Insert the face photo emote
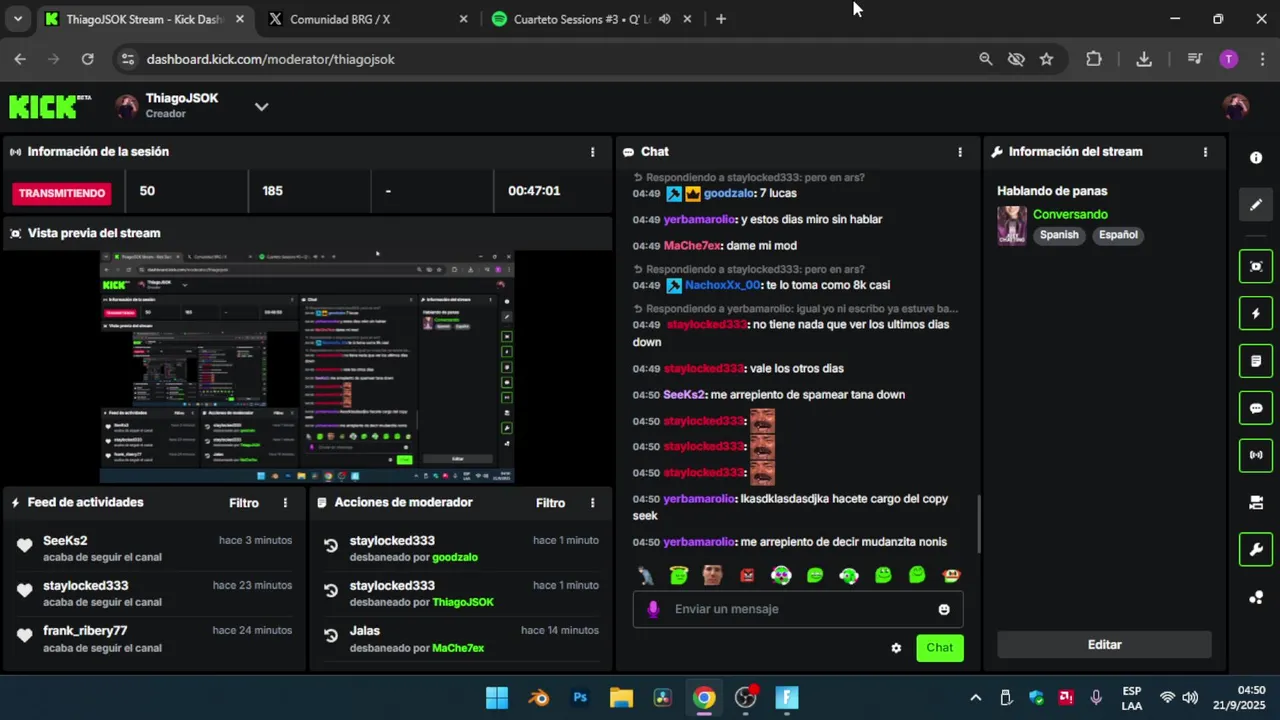The image size is (1280, 720). point(712,575)
